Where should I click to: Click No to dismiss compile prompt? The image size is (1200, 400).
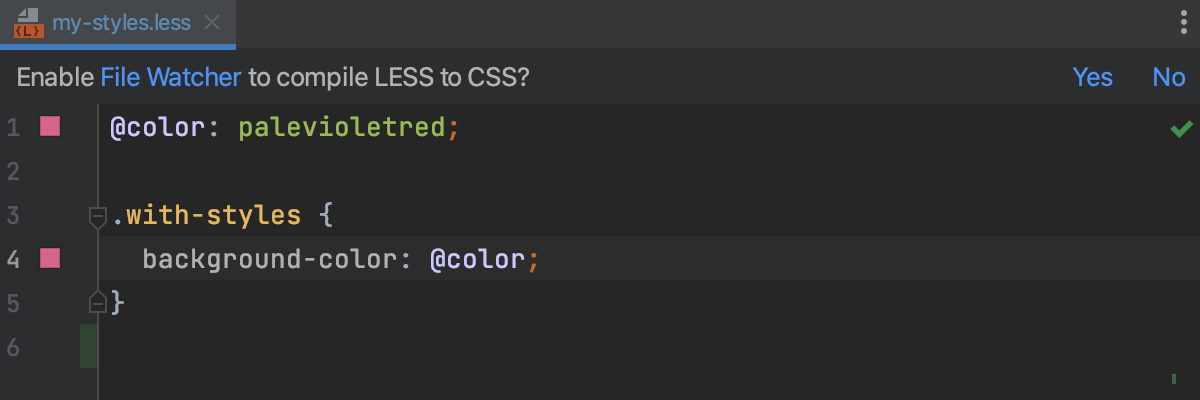pos(1168,77)
